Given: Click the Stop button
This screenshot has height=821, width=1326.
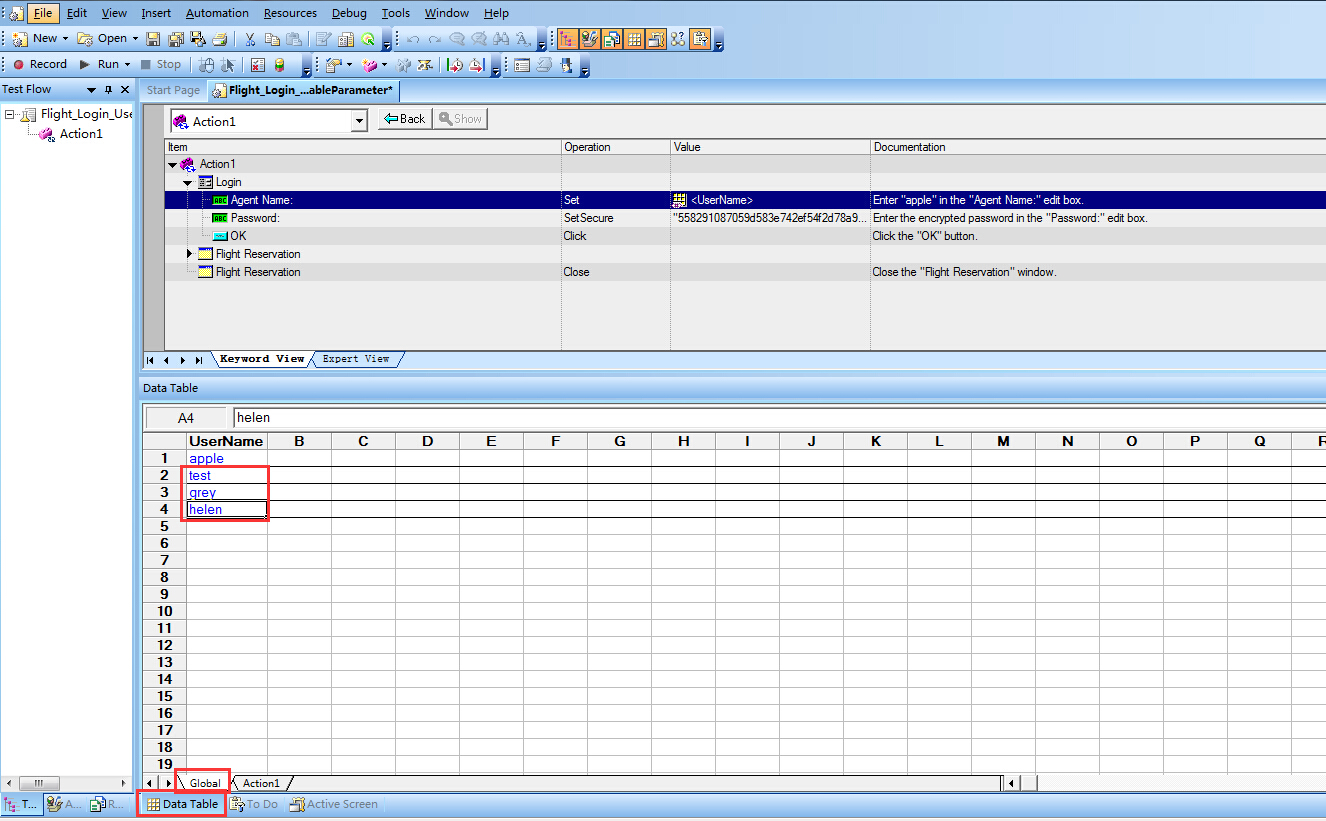Looking at the screenshot, I should click(x=160, y=64).
